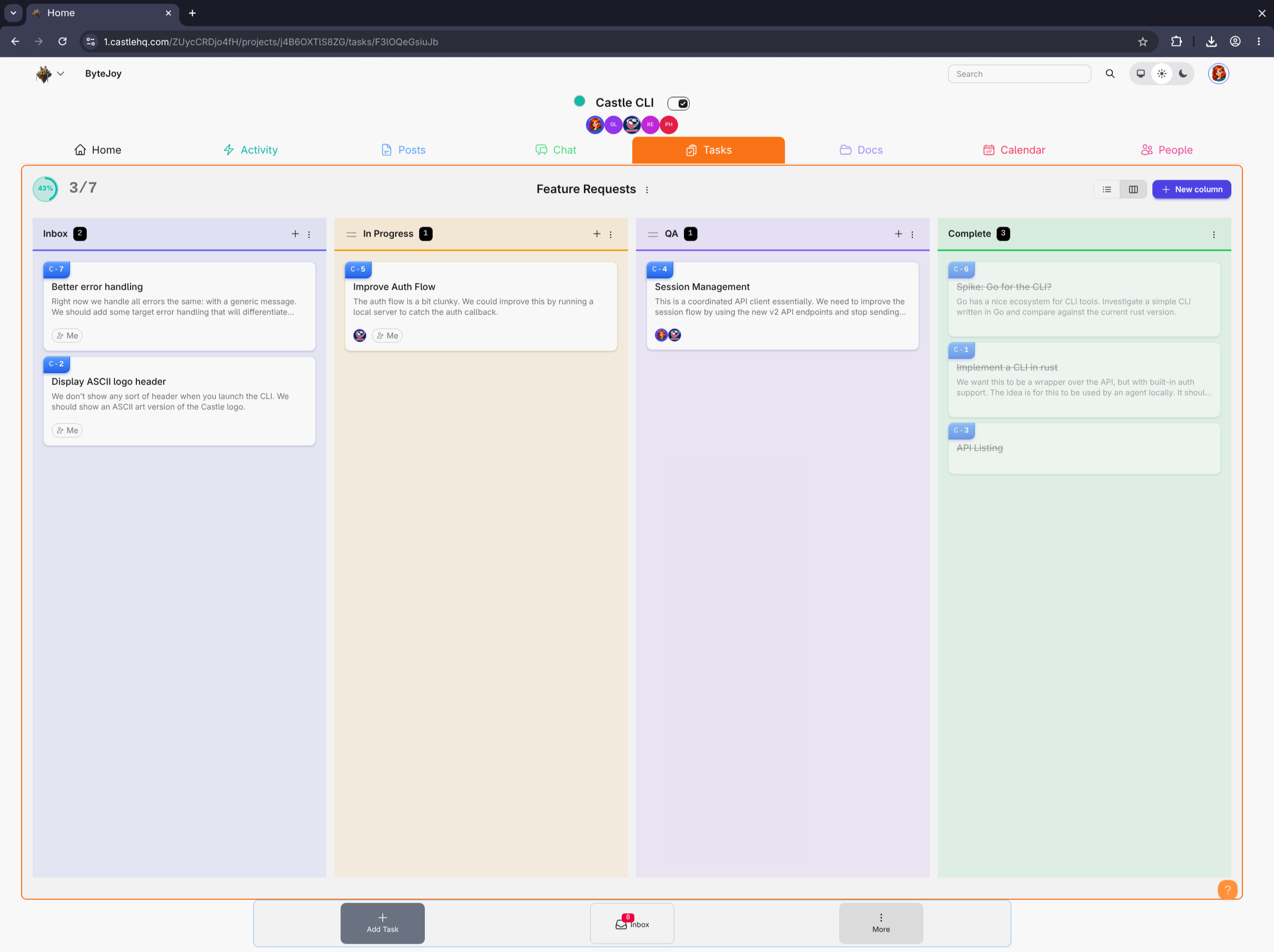Image resolution: width=1274 pixels, height=952 pixels.
Task: Click Me assignee chip on ASCII logo card
Action: click(67, 431)
